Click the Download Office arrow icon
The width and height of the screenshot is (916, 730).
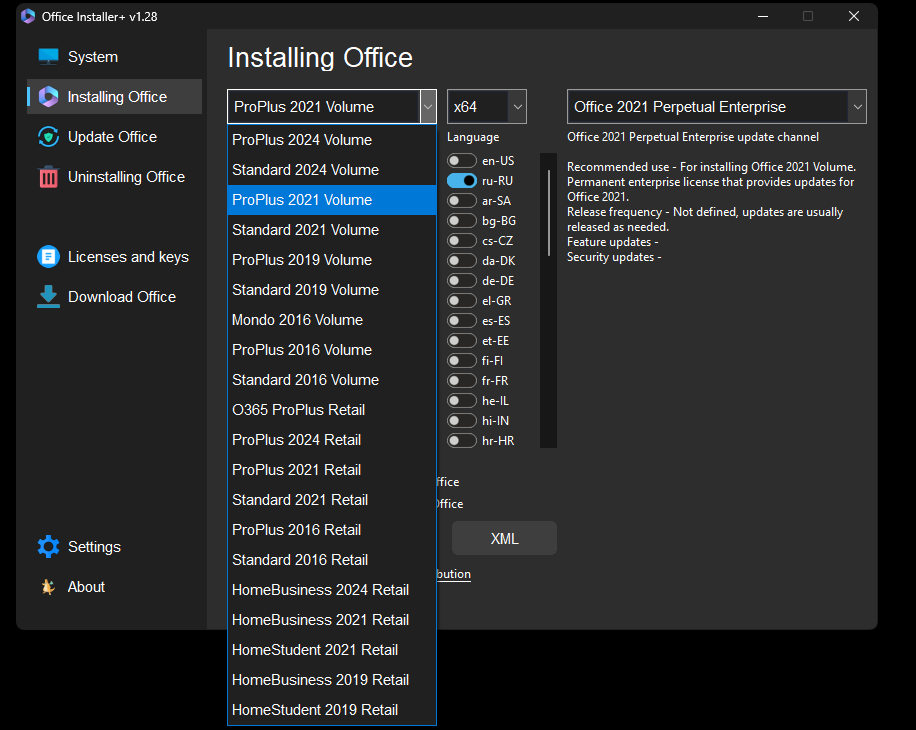[x=48, y=297]
